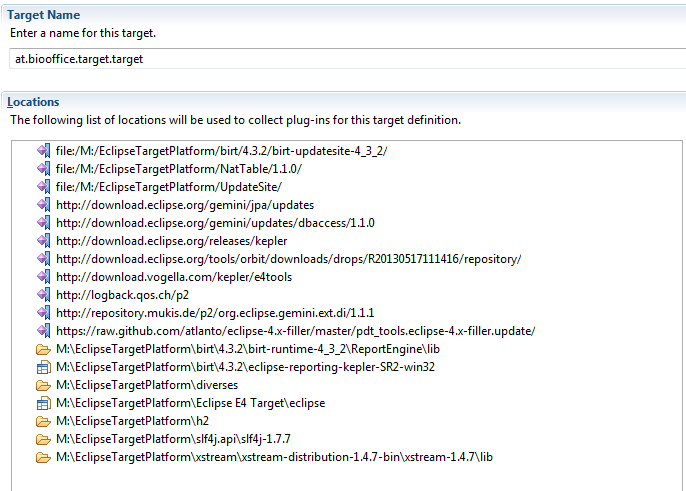Select the Eclipse E4 Target\eclipse row
The height and width of the screenshot is (491, 686).
coord(190,403)
